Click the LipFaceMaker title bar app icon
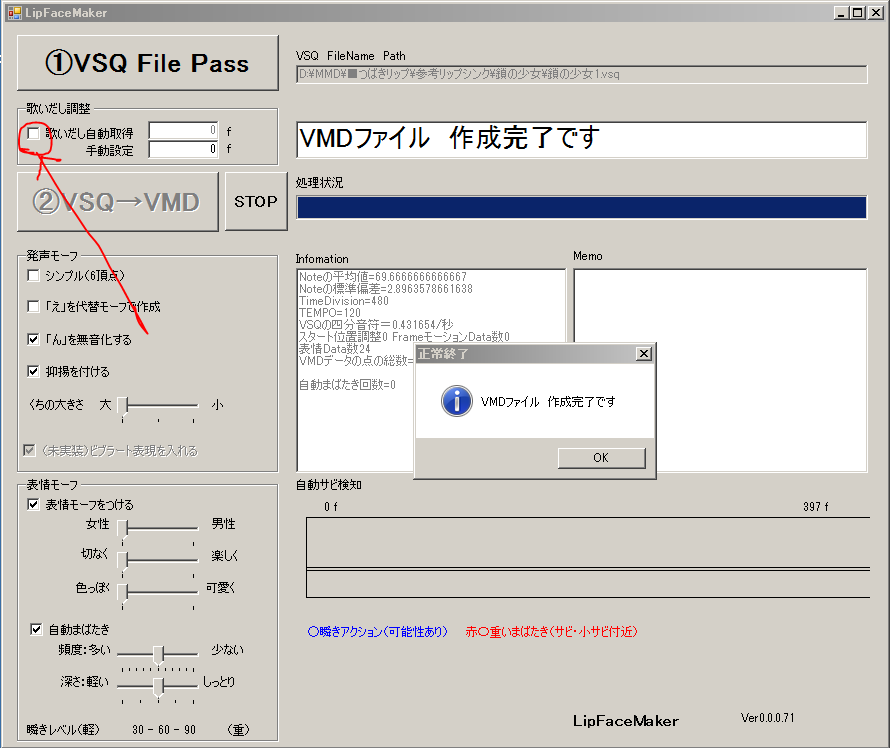This screenshot has width=890, height=748. click(14, 12)
